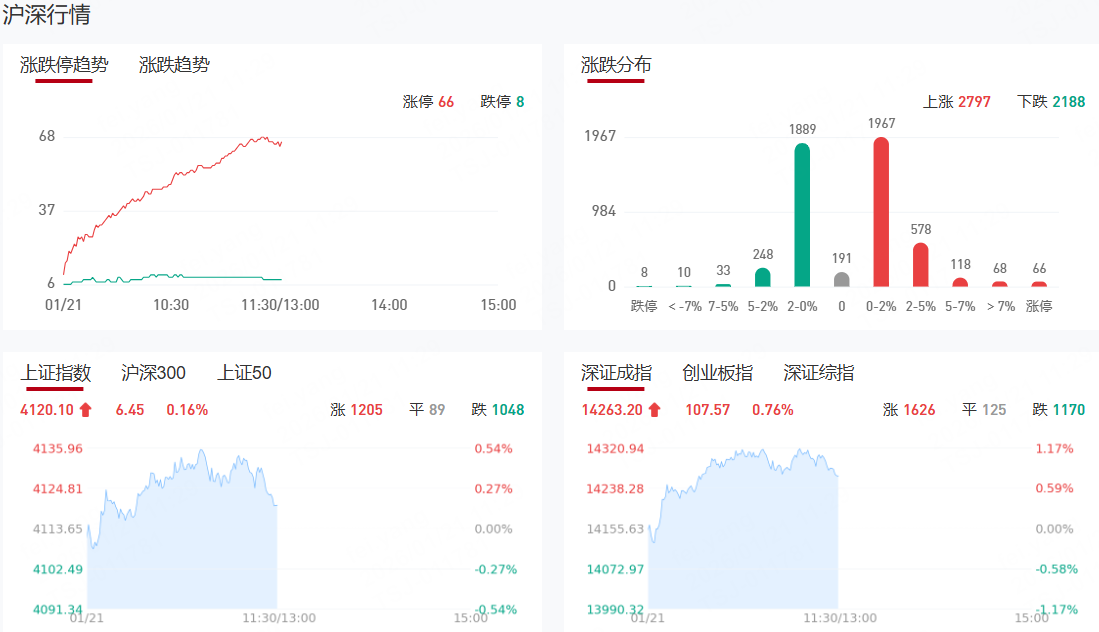The height and width of the screenshot is (632, 1099).
Task: Click the gray 0 change bar
Action: coord(842,279)
